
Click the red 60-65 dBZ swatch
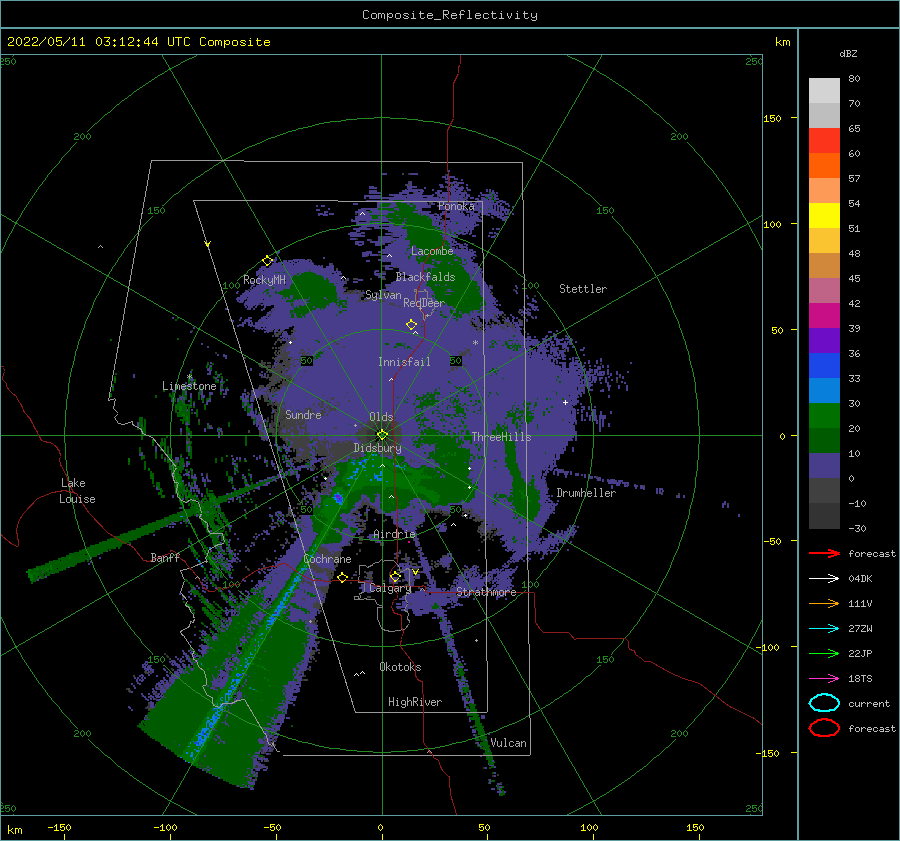click(824, 141)
